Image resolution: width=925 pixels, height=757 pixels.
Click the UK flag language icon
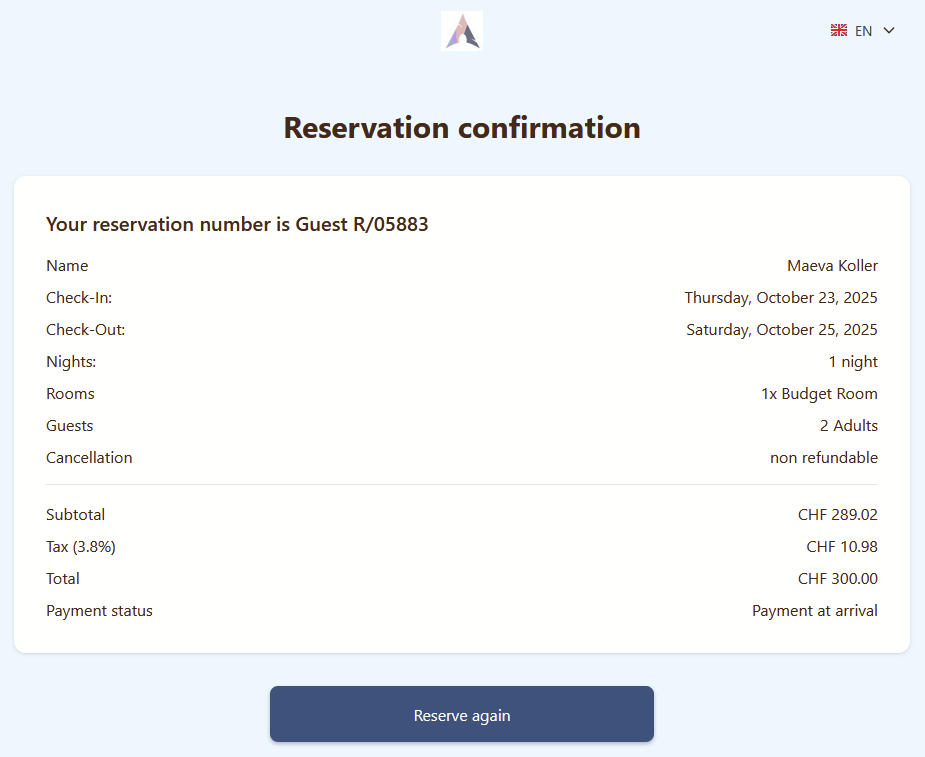(x=839, y=31)
